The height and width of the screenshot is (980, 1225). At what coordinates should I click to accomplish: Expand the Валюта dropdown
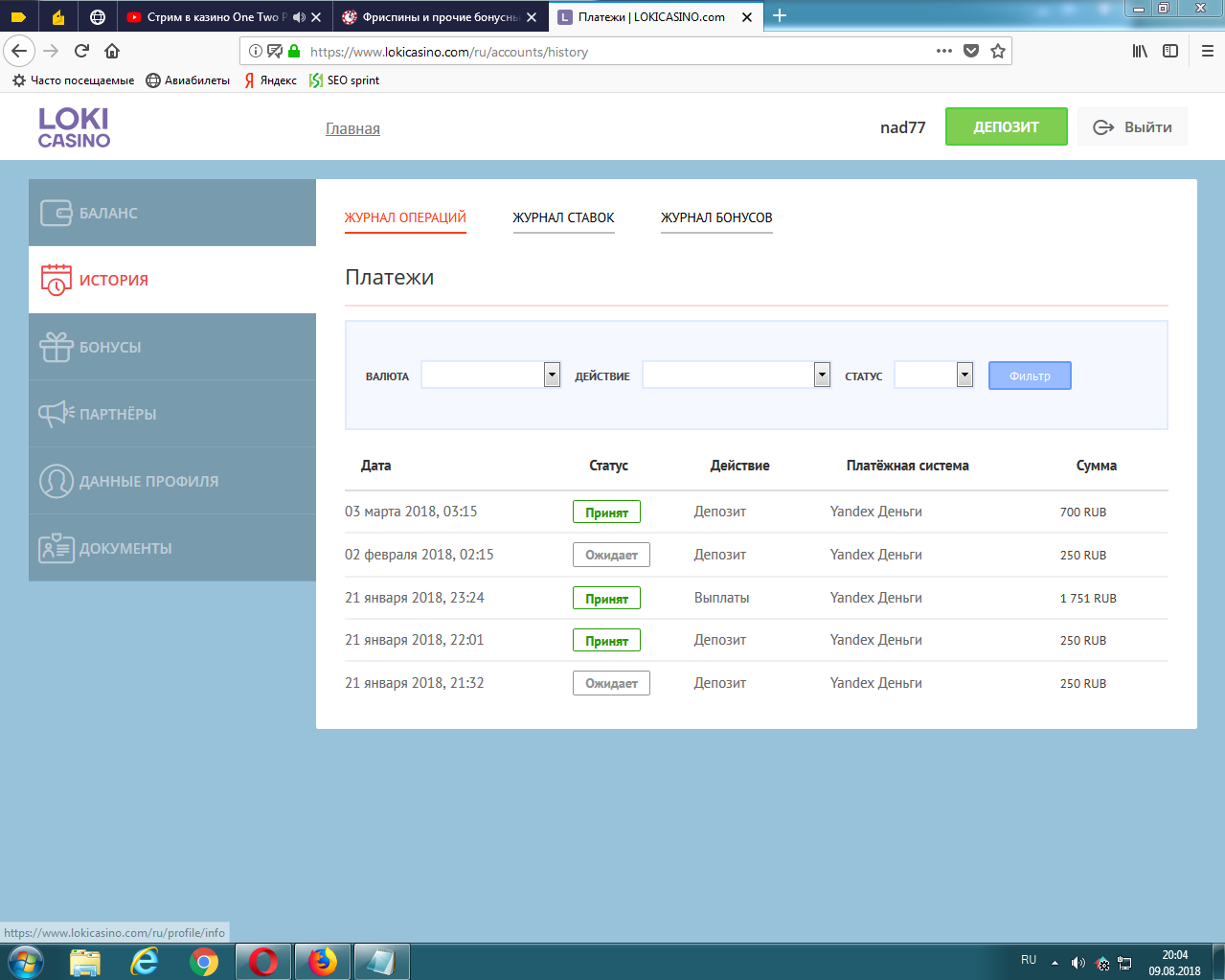pyautogui.click(x=552, y=376)
